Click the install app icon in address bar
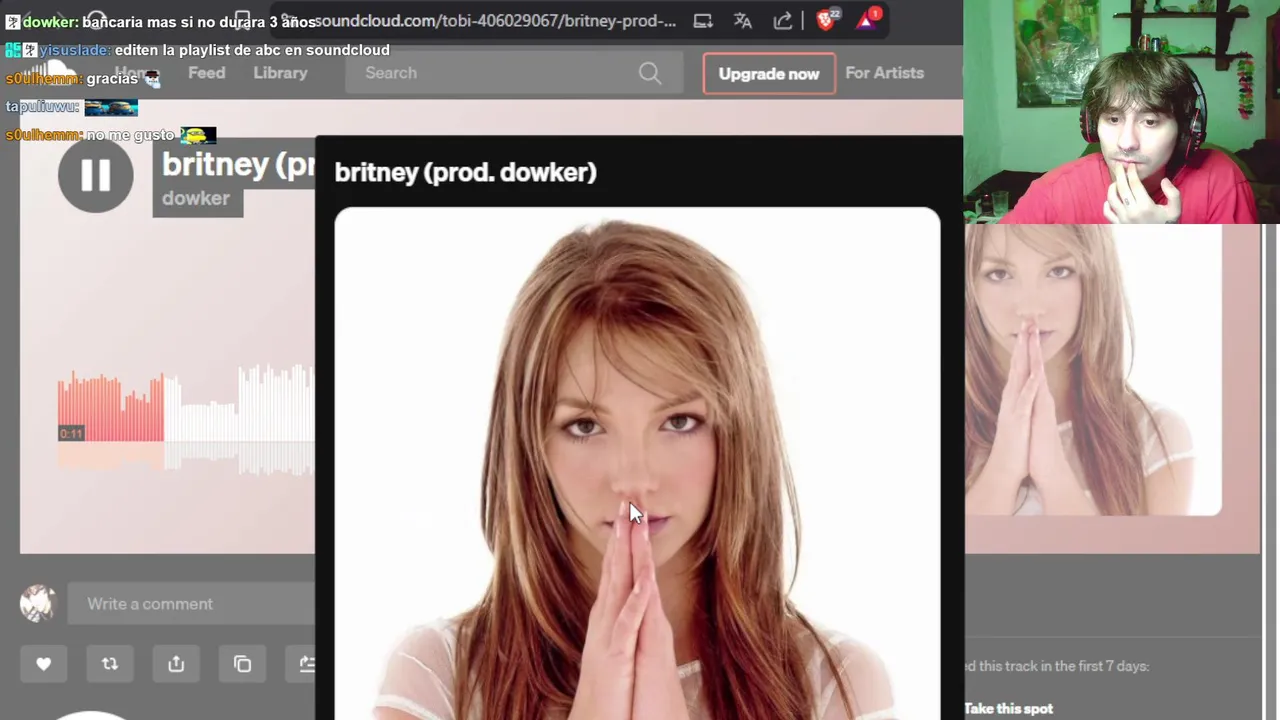Image resolution: width=1280 pixels, height=720 pixels. [x=703, y=20]
